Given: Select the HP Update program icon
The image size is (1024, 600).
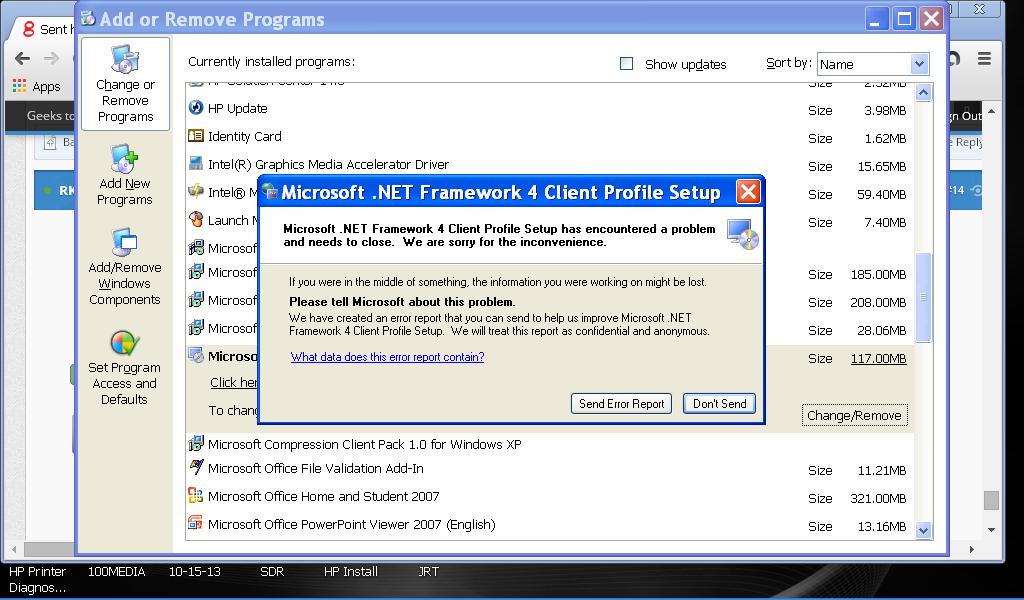Looking at the screenshot, I should coord(196,108).
